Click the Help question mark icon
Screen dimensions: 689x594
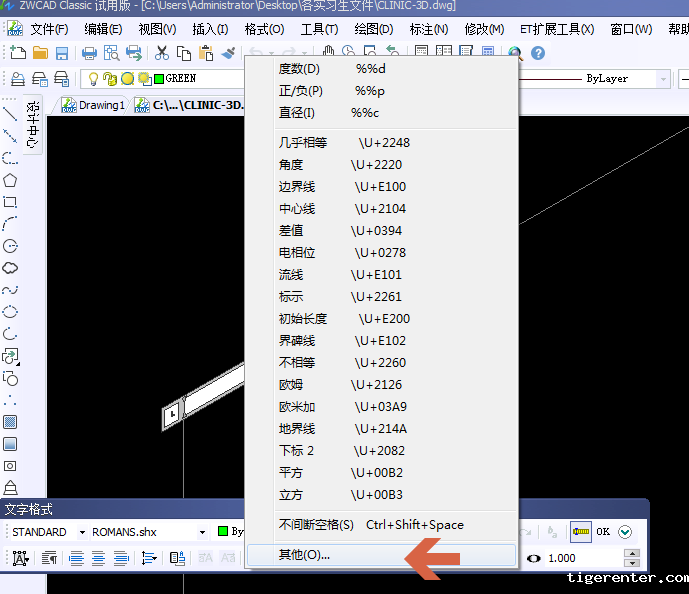pos(538,53)
